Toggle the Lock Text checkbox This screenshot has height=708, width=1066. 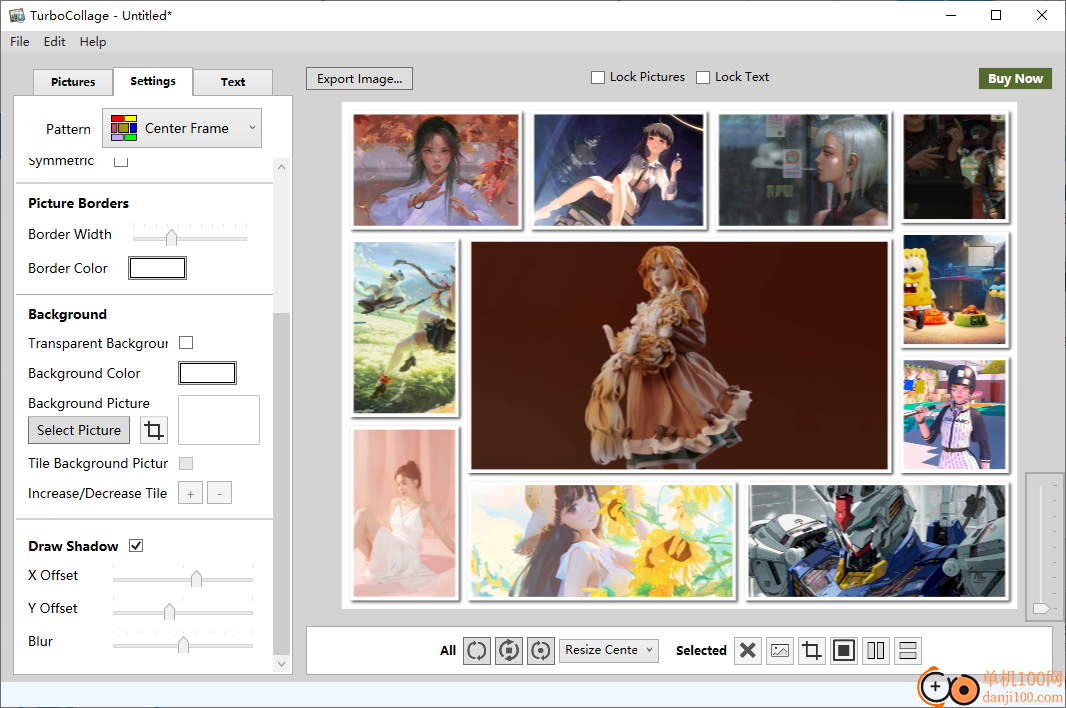click(703, 78)
